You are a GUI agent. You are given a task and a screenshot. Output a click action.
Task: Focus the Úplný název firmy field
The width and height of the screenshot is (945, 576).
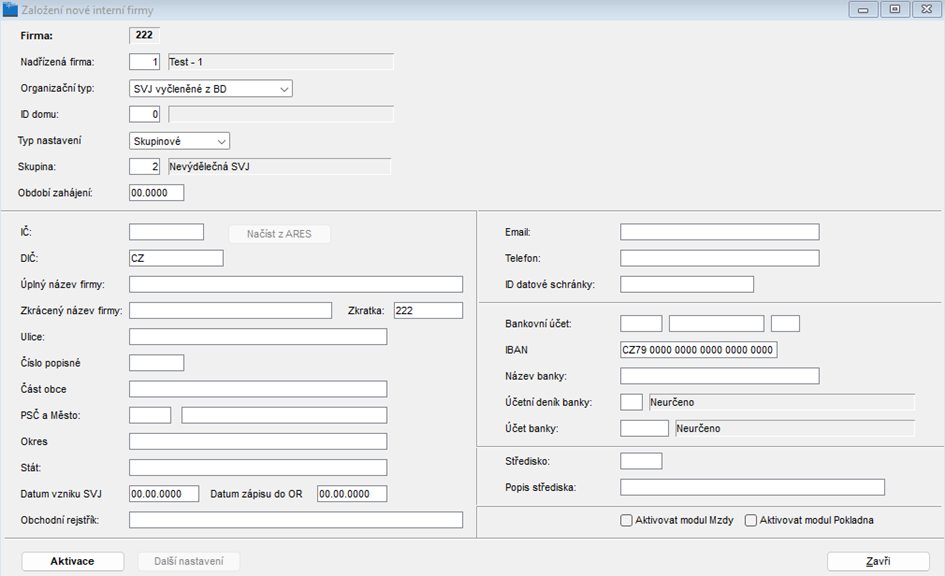296,284
